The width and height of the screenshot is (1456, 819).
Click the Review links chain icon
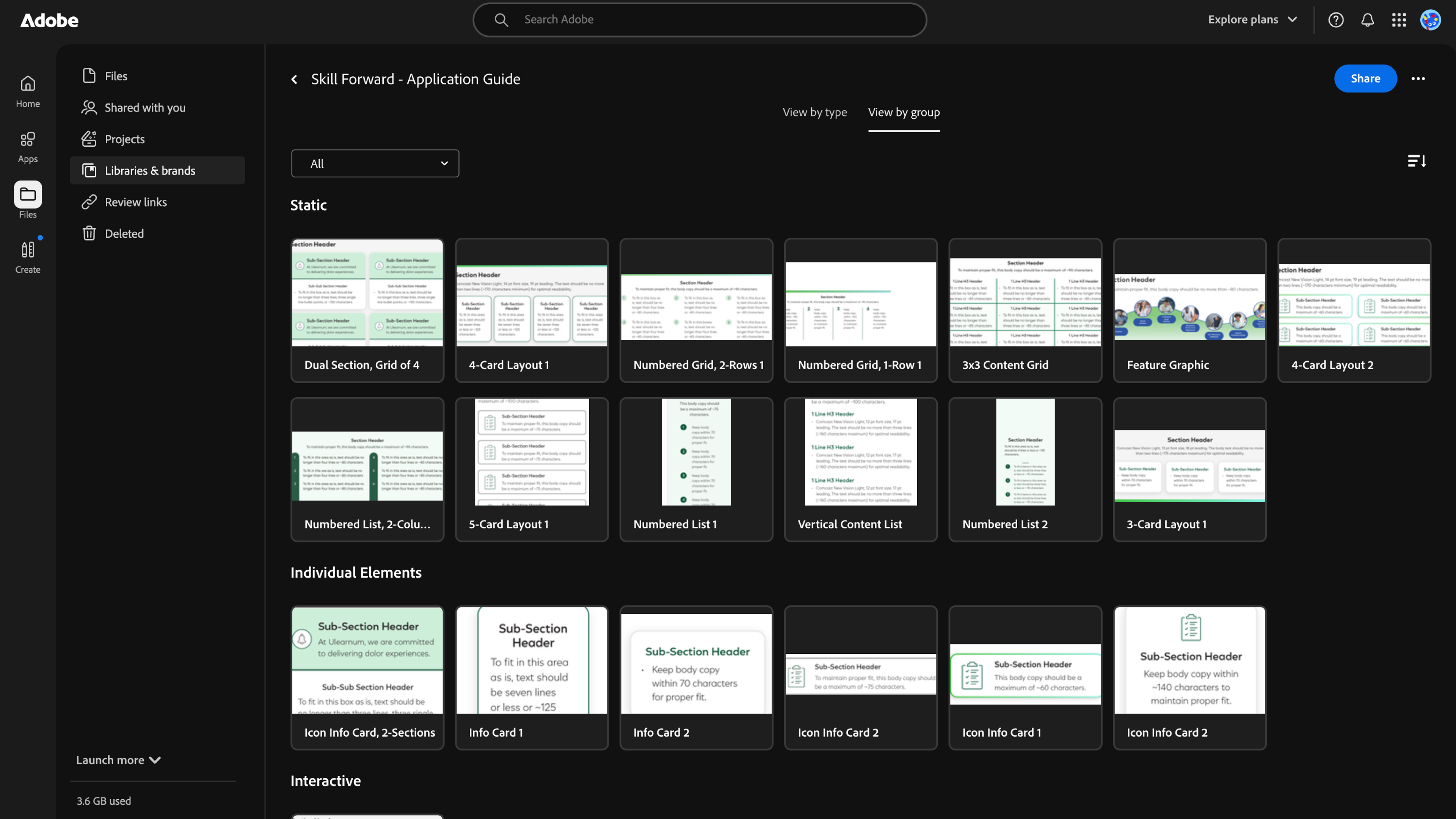coord(89,202)
